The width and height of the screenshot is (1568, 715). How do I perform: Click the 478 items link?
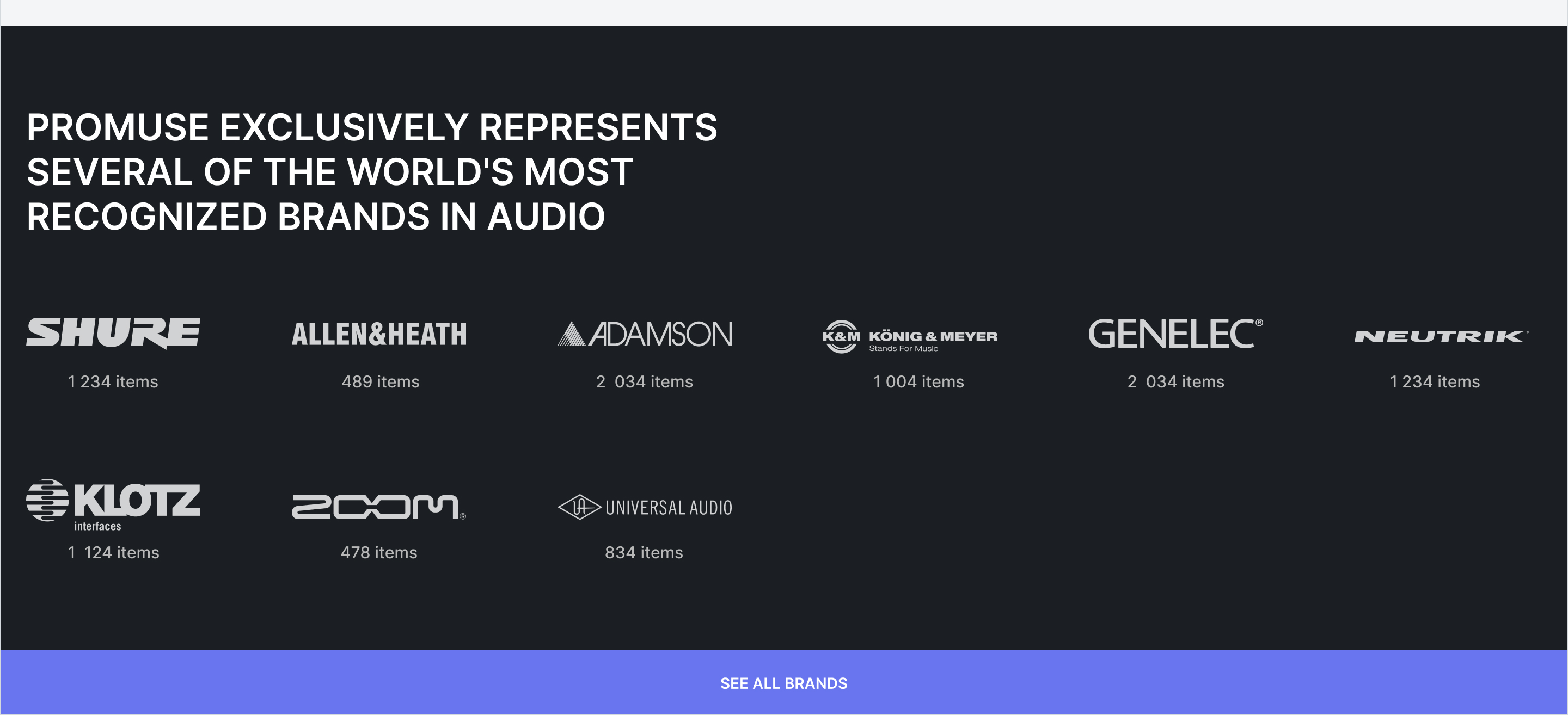379,552
